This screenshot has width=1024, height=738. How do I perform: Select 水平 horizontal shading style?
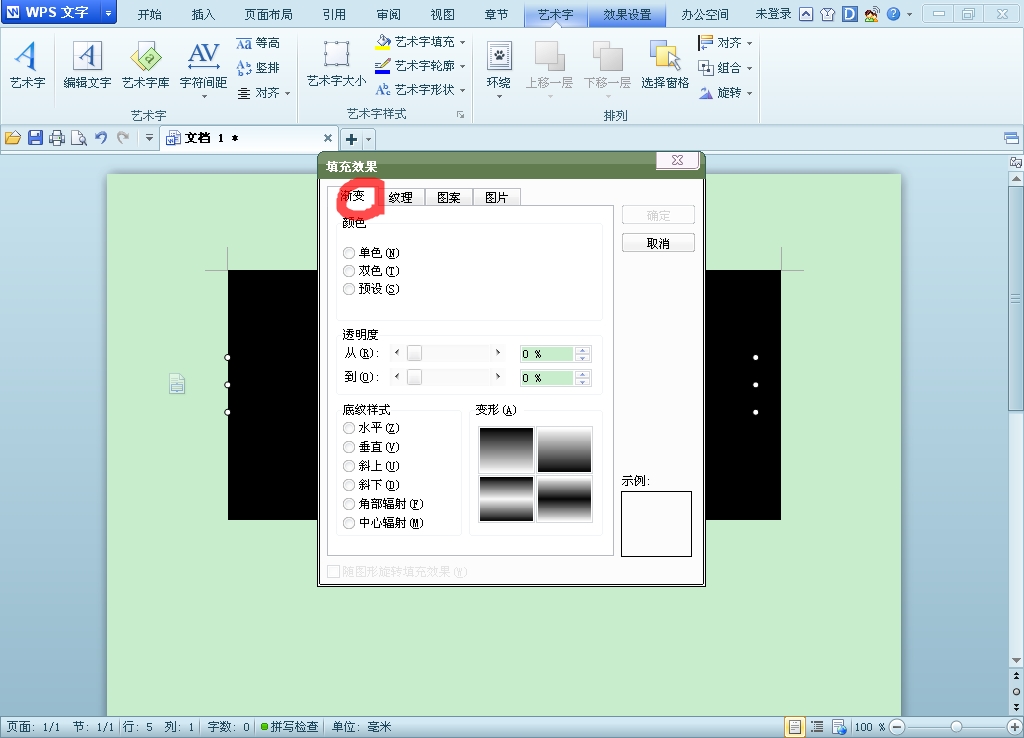[349, 428]
